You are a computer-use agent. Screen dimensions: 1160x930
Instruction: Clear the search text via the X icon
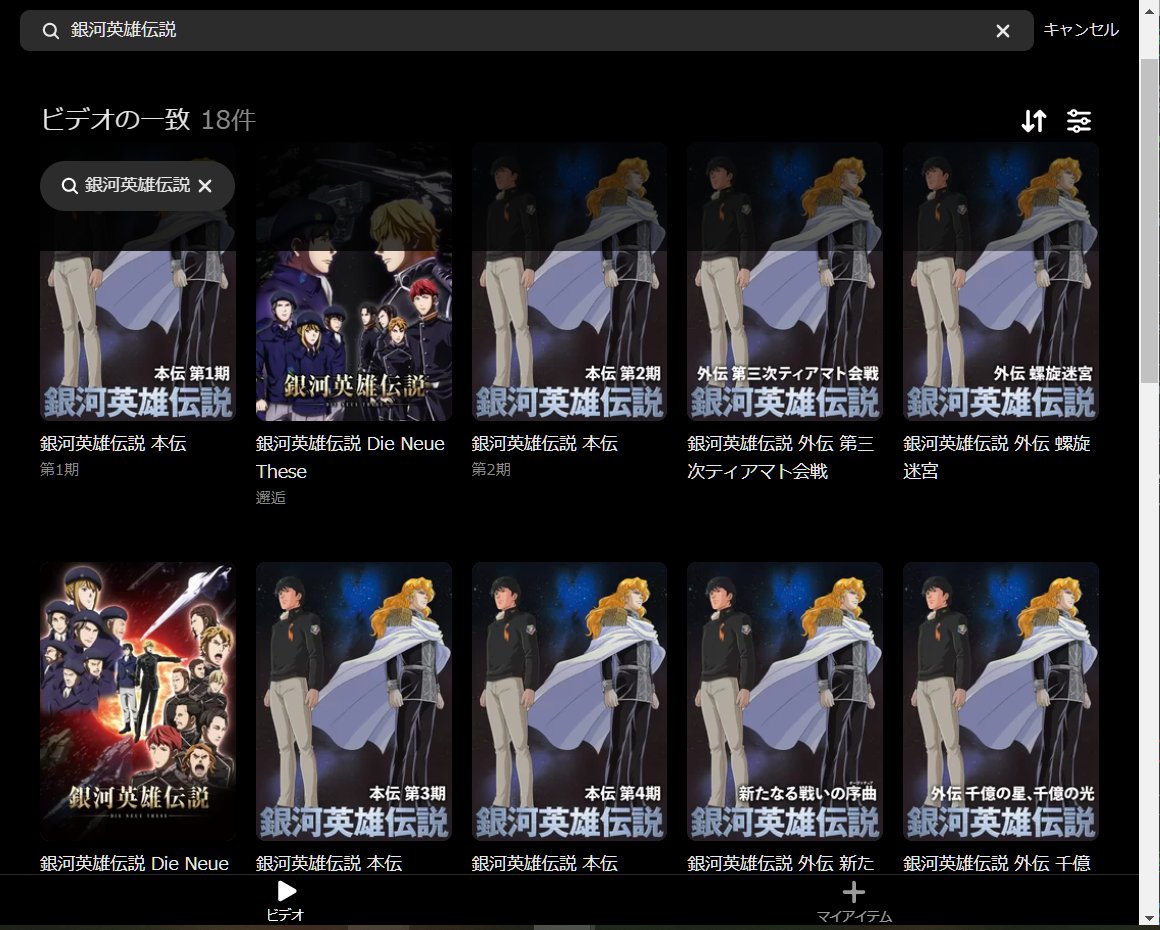pyautogui.click(x=1003, y=30)
